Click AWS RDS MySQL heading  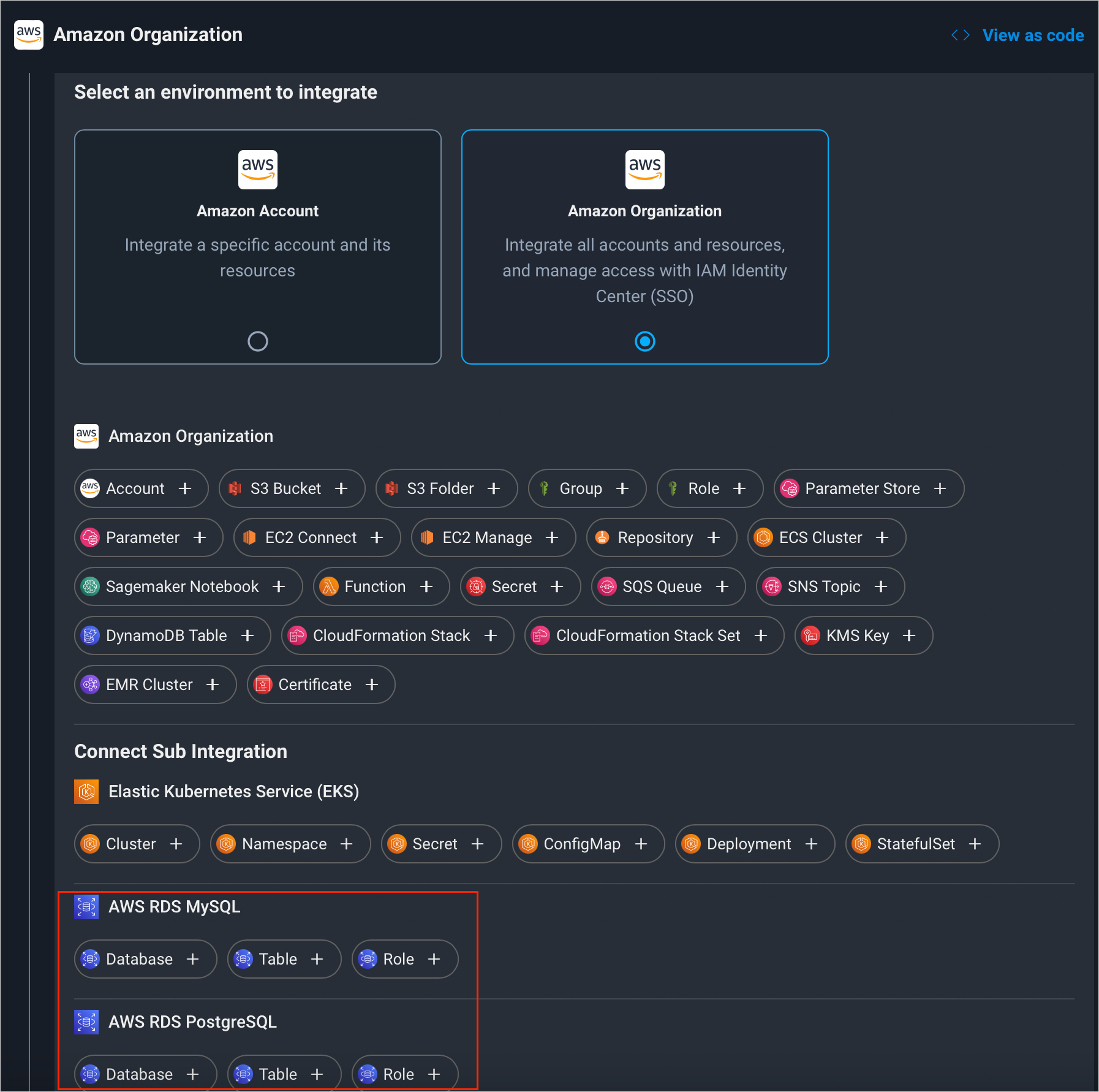175,907
